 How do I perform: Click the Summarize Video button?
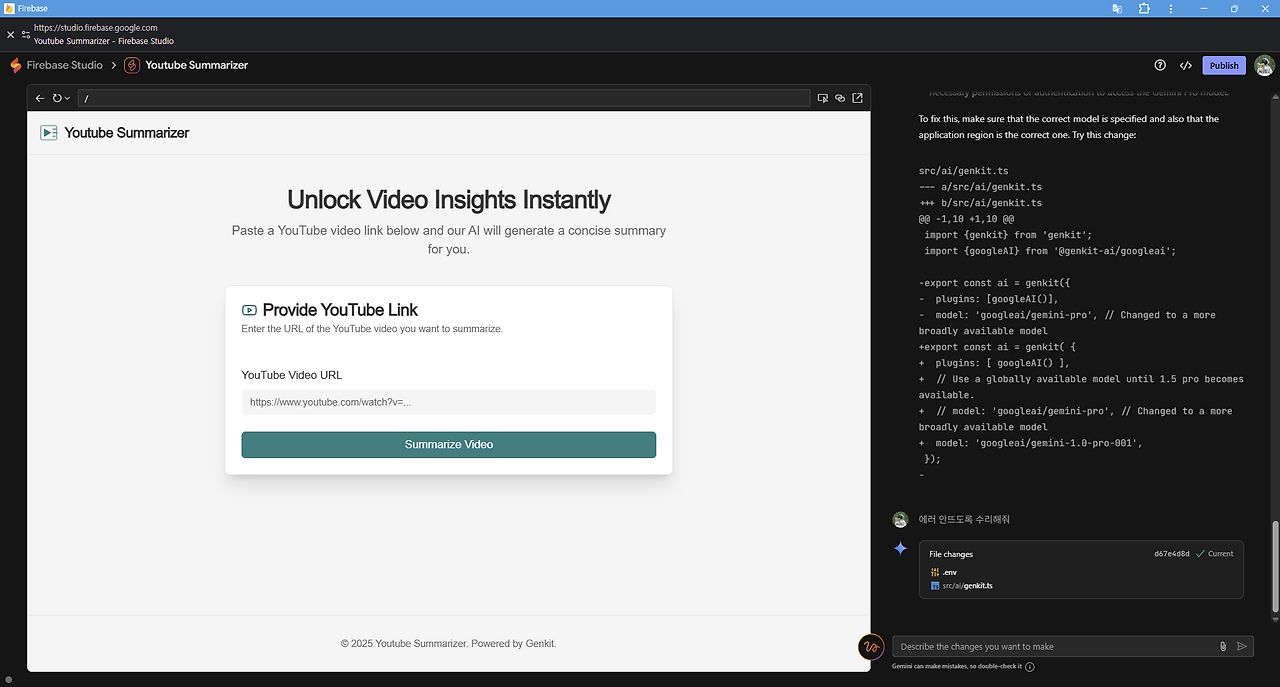click(x=448, y=444)
